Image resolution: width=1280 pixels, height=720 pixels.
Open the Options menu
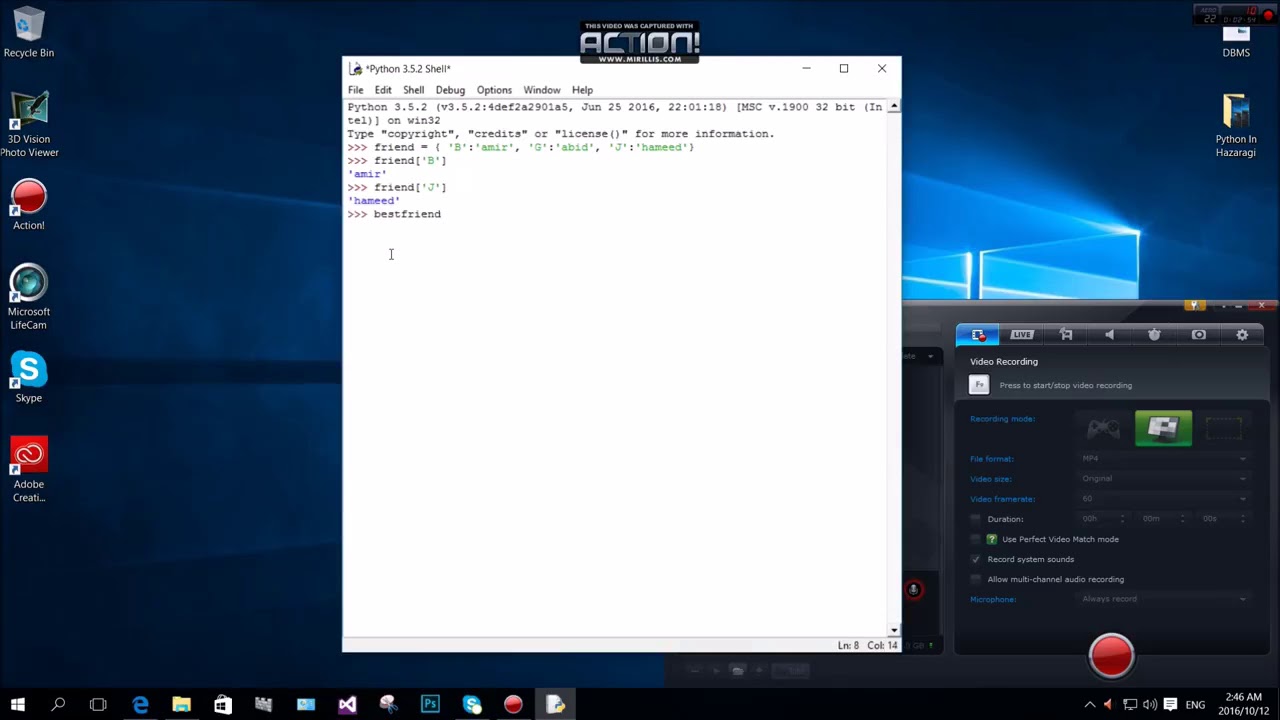click(x=494, y=90)
